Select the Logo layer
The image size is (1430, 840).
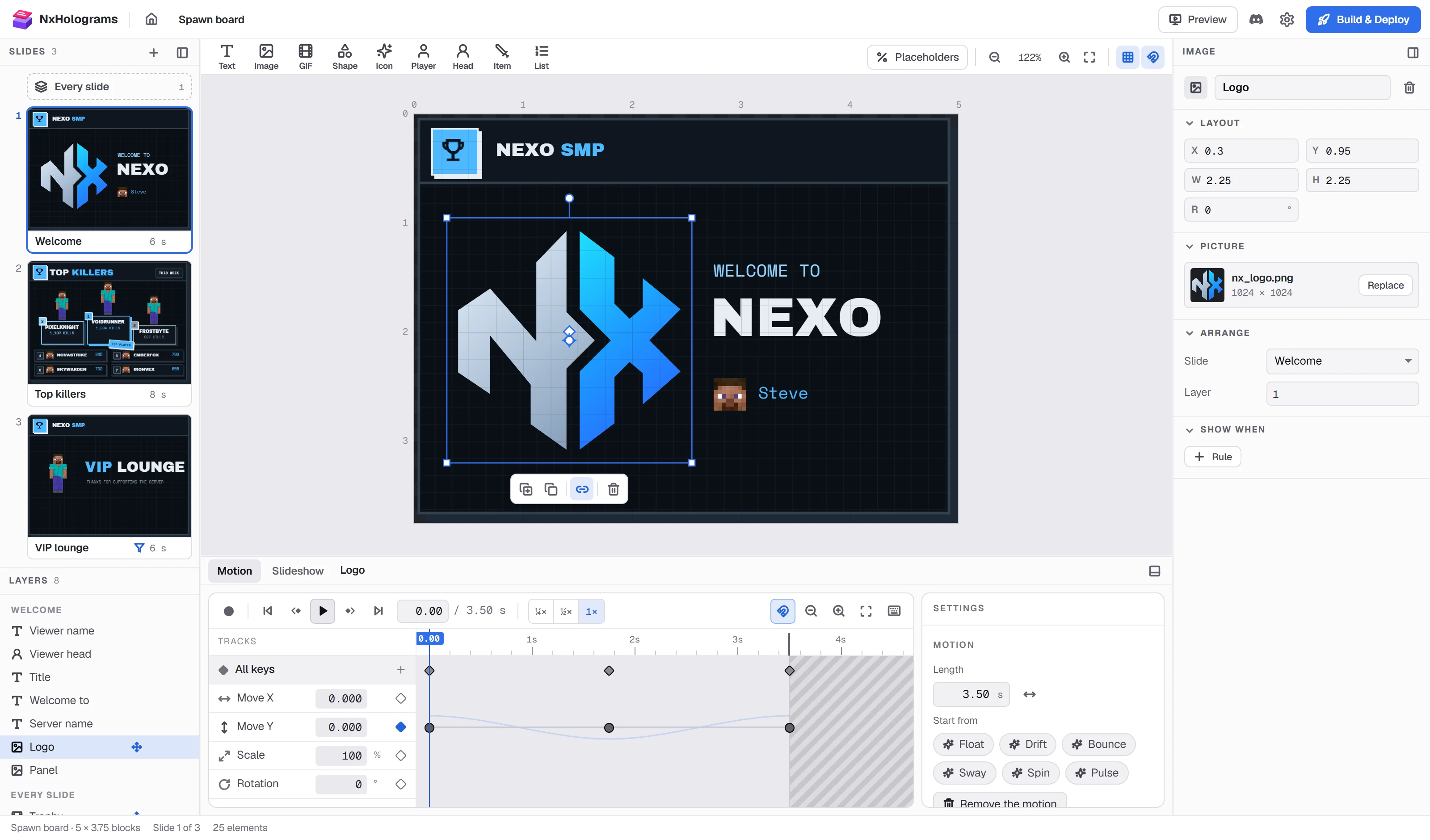[x=99, y=747]
